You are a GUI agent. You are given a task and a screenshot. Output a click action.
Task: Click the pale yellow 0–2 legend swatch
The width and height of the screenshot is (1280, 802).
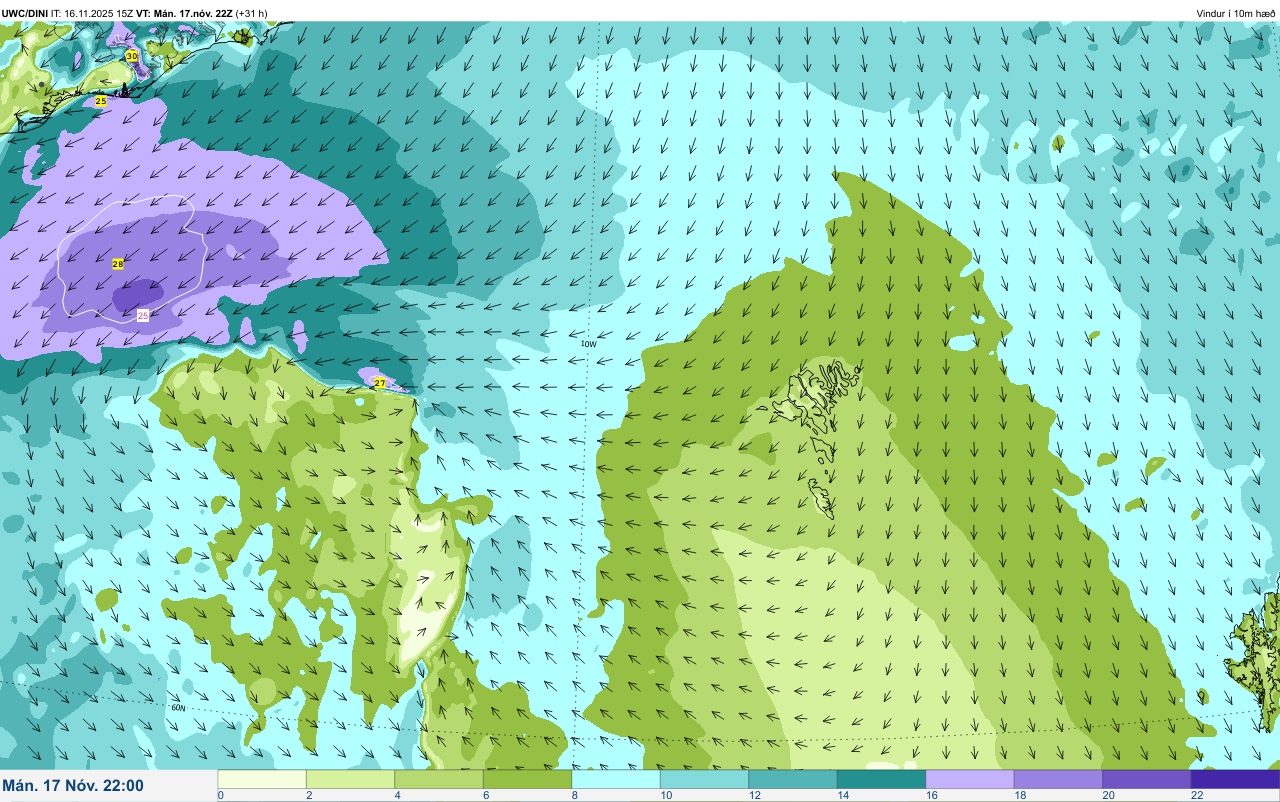(262, 779)
